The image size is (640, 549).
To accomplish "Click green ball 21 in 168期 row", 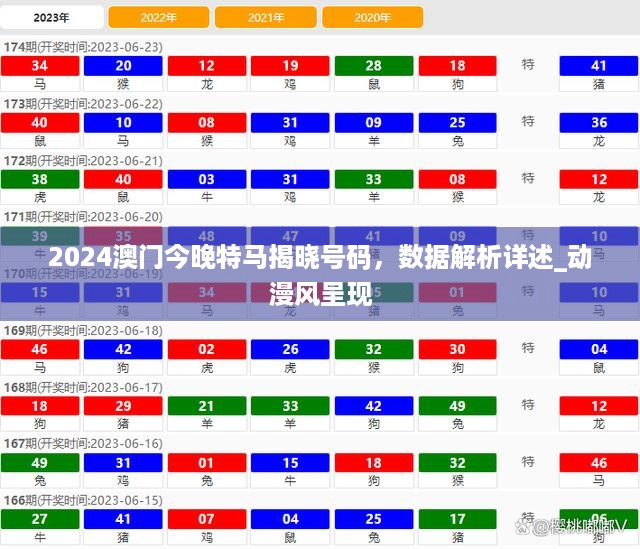I will [207, 406].
